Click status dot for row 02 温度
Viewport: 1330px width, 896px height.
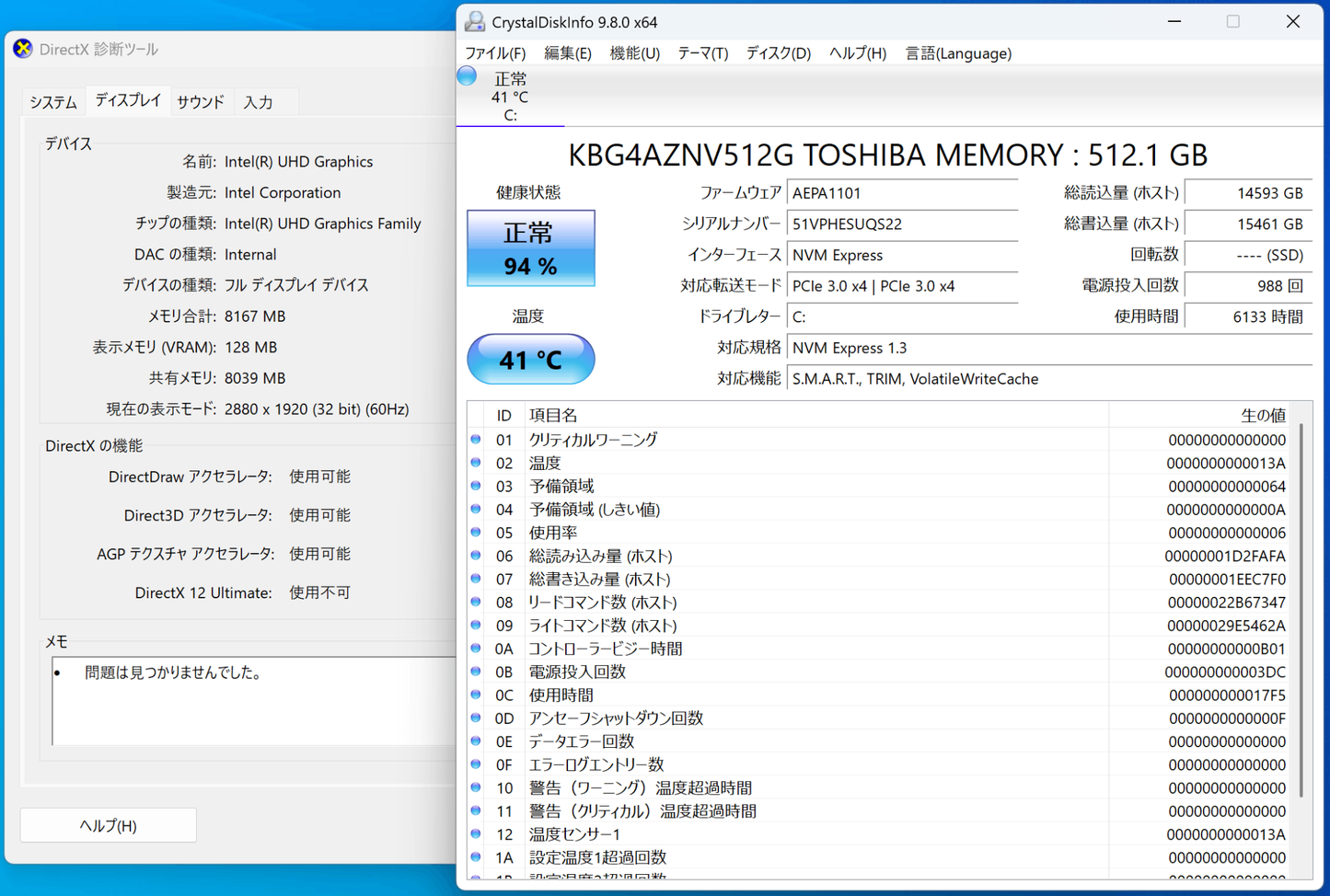pyautogui.click(x=476, y=462)
